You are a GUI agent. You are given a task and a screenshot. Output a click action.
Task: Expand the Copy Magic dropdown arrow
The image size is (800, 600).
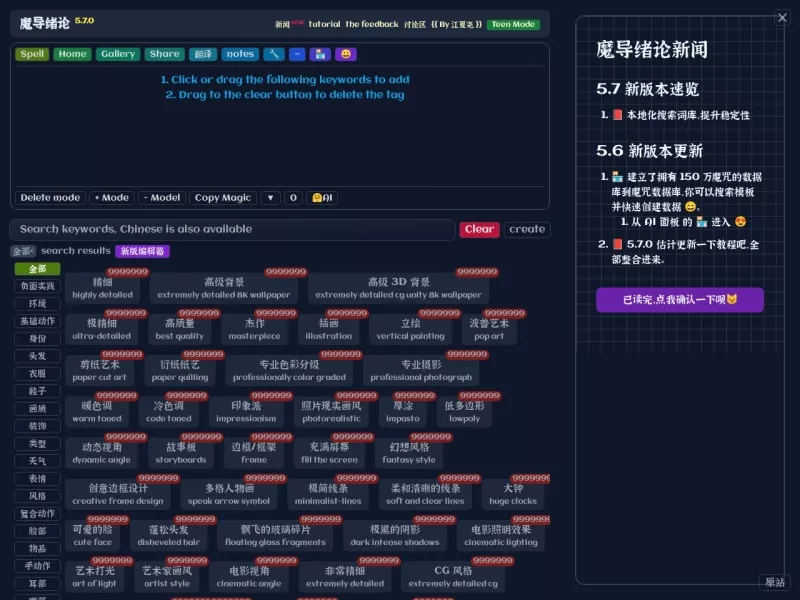(x=270, y=198)
